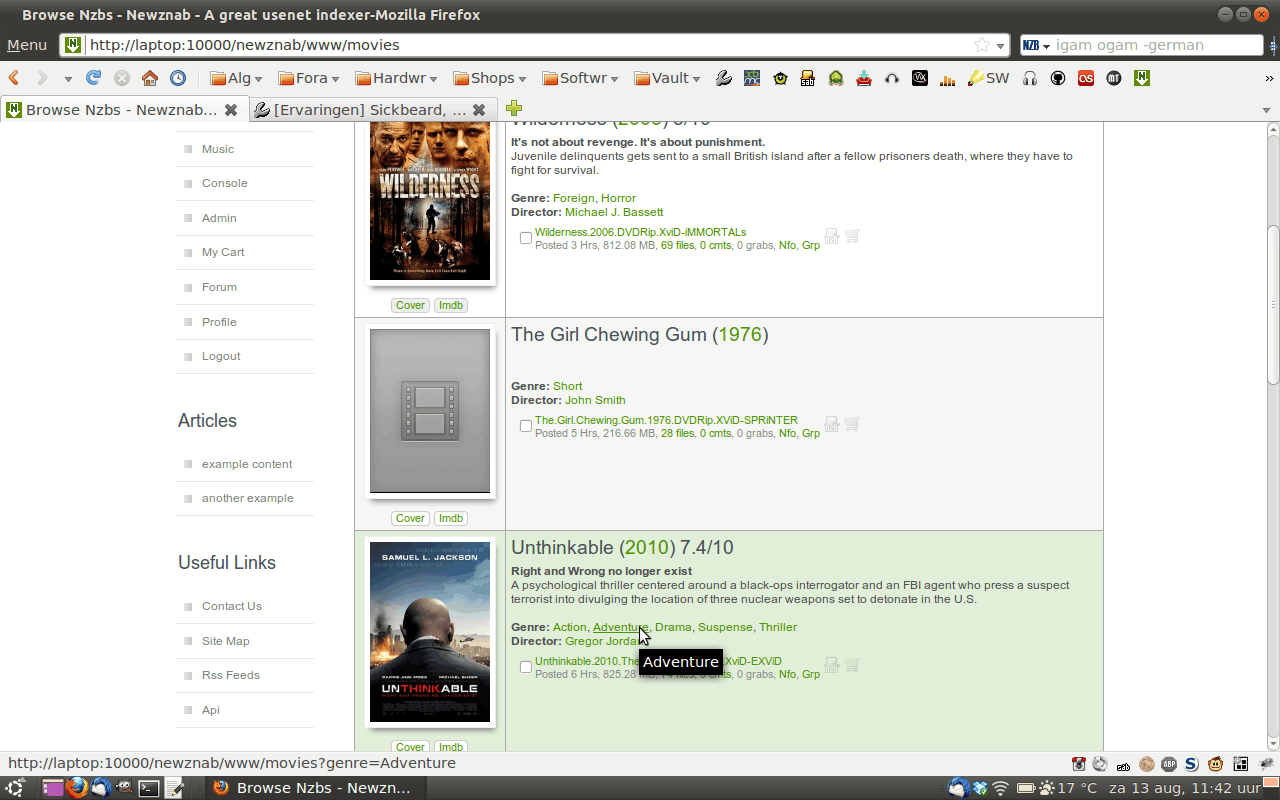1280x800 pixels.
Task: Log out via the Logout sidebar link
Action: tap(221, 356)
